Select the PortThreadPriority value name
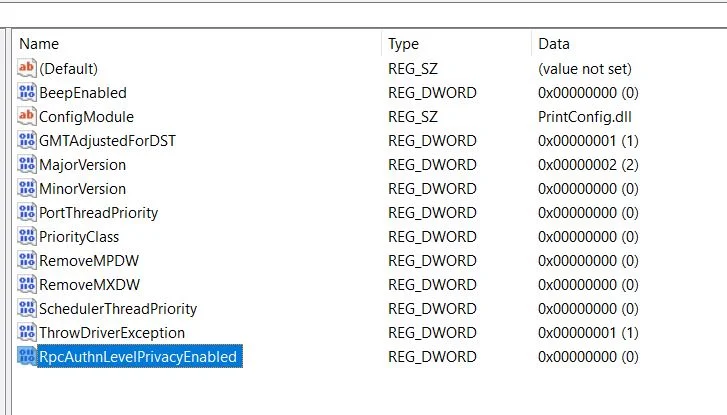Image resolution: width=727 pixels, height=415 pixels. pos(99,213)
